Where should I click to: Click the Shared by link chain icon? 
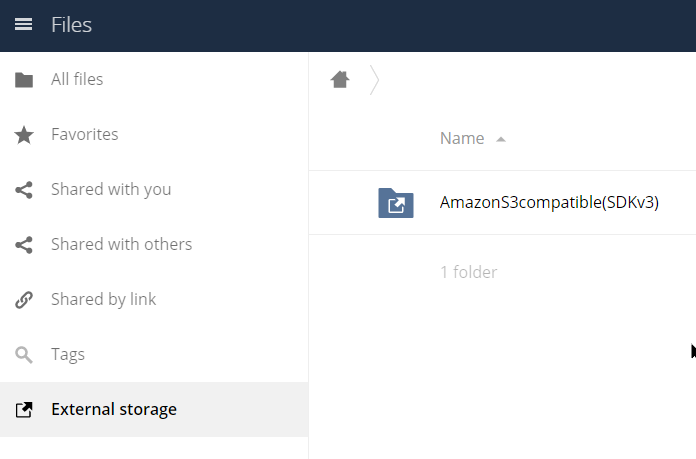24,300
